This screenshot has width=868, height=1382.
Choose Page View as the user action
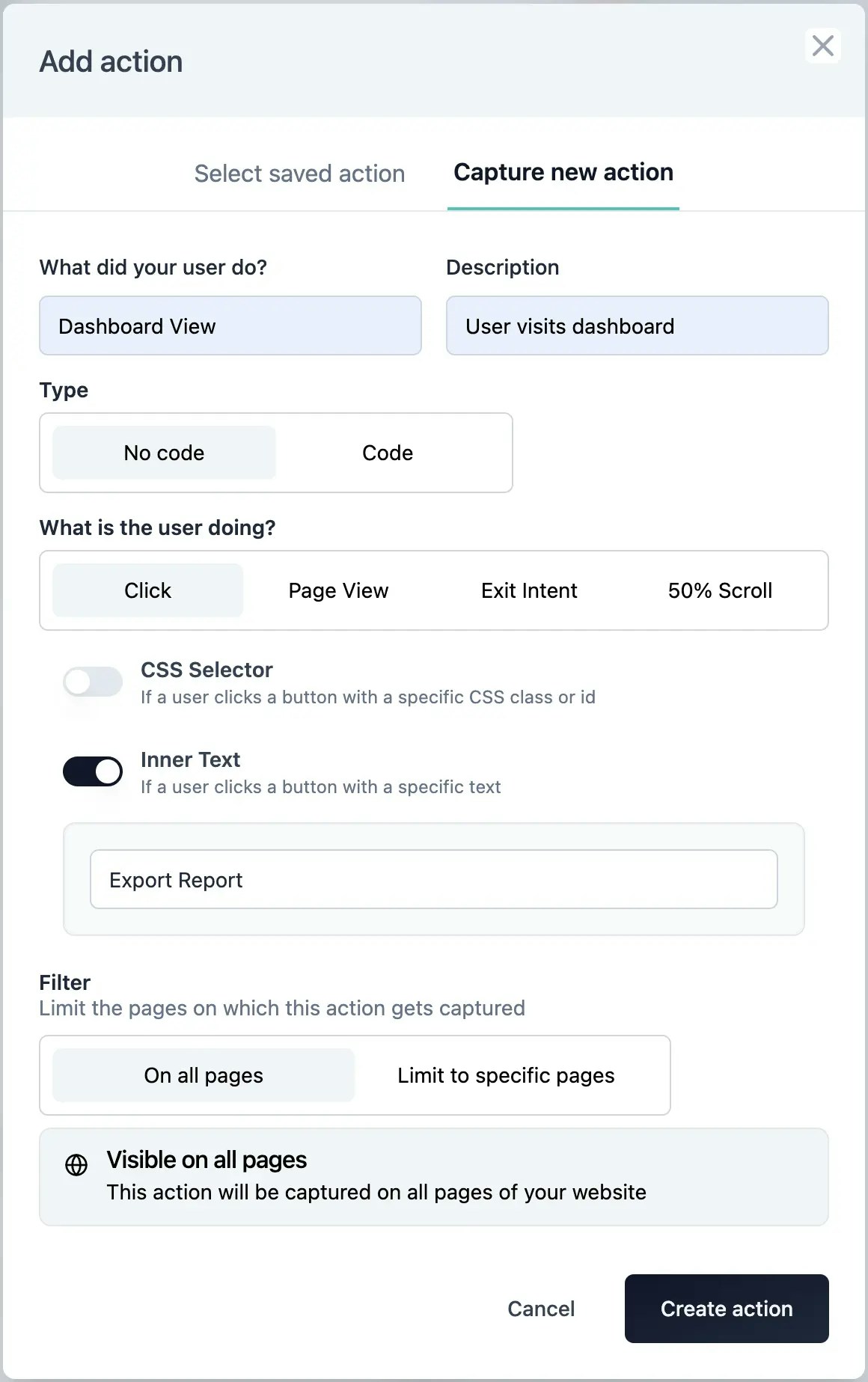[x=338, y=590]
